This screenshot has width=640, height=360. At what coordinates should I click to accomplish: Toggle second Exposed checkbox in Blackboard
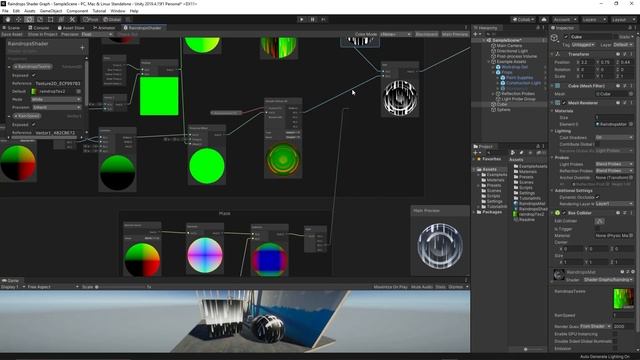pos(33,124)
